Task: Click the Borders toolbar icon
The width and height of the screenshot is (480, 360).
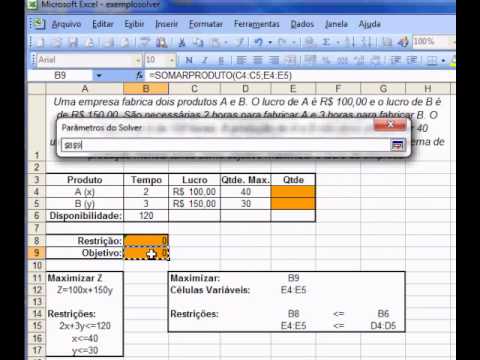Action: 432,60
